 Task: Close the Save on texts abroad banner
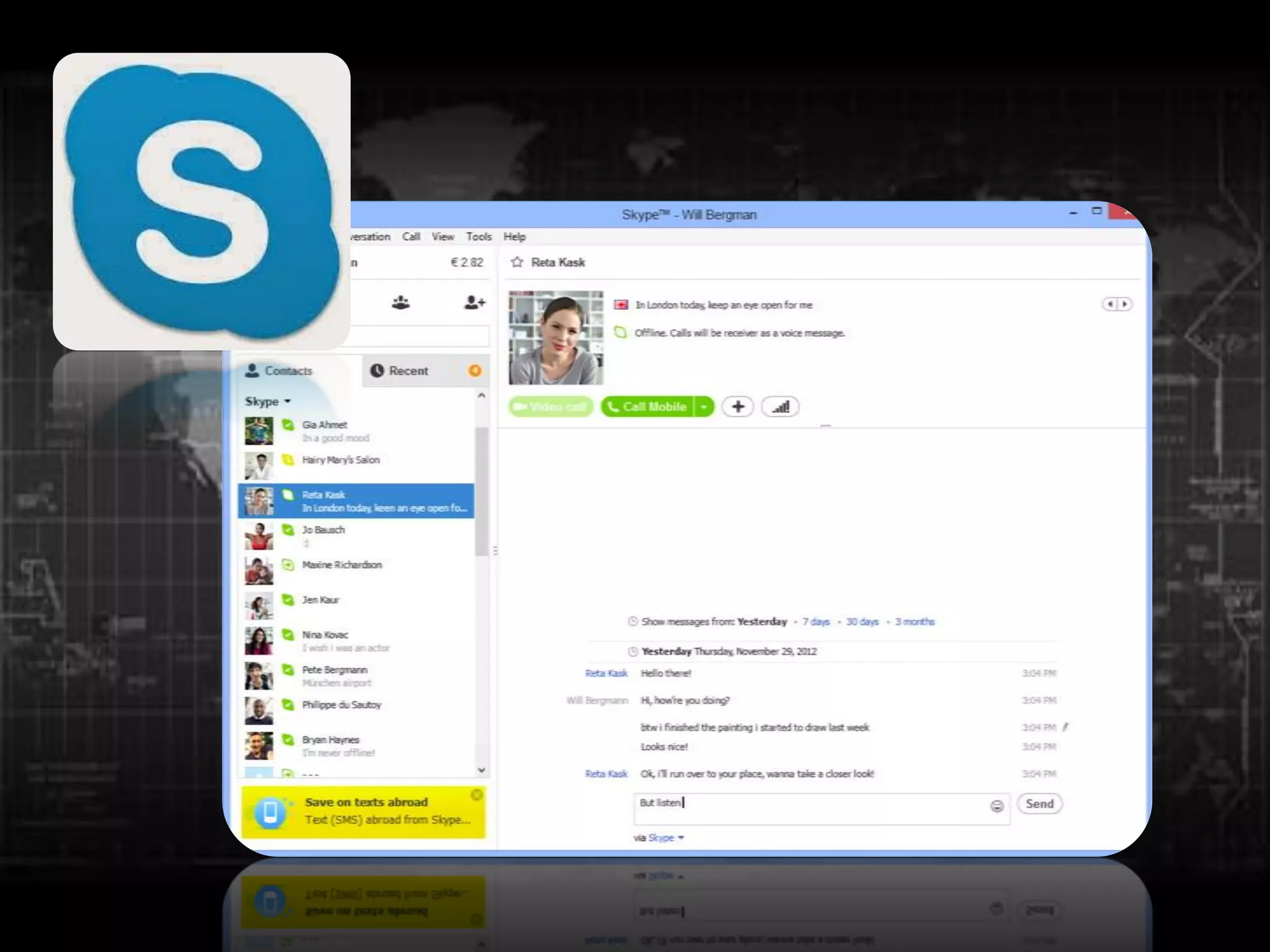point(476,795)
